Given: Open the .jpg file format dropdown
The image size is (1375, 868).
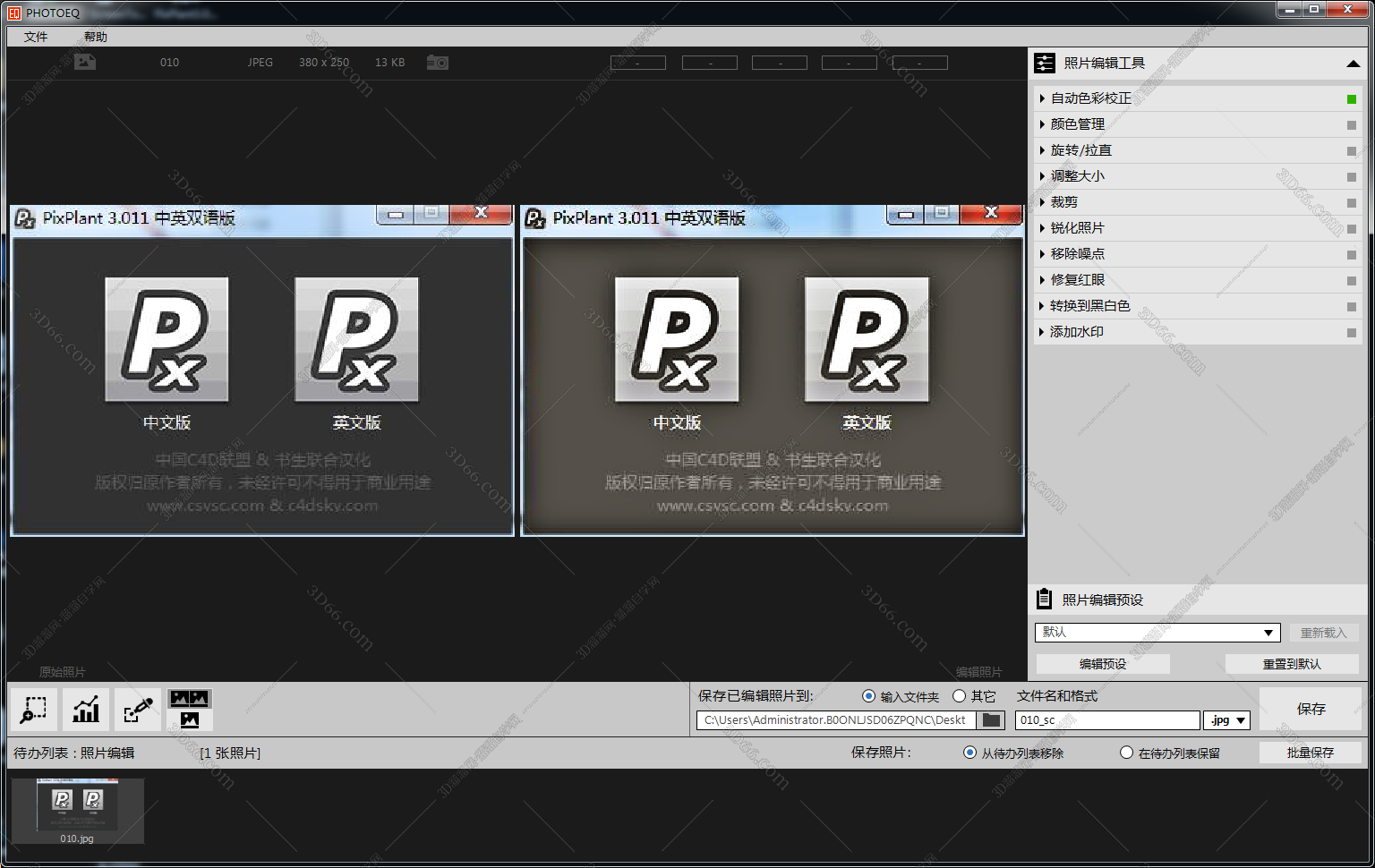Looking at the screenshot, I should pos(1227,720).
